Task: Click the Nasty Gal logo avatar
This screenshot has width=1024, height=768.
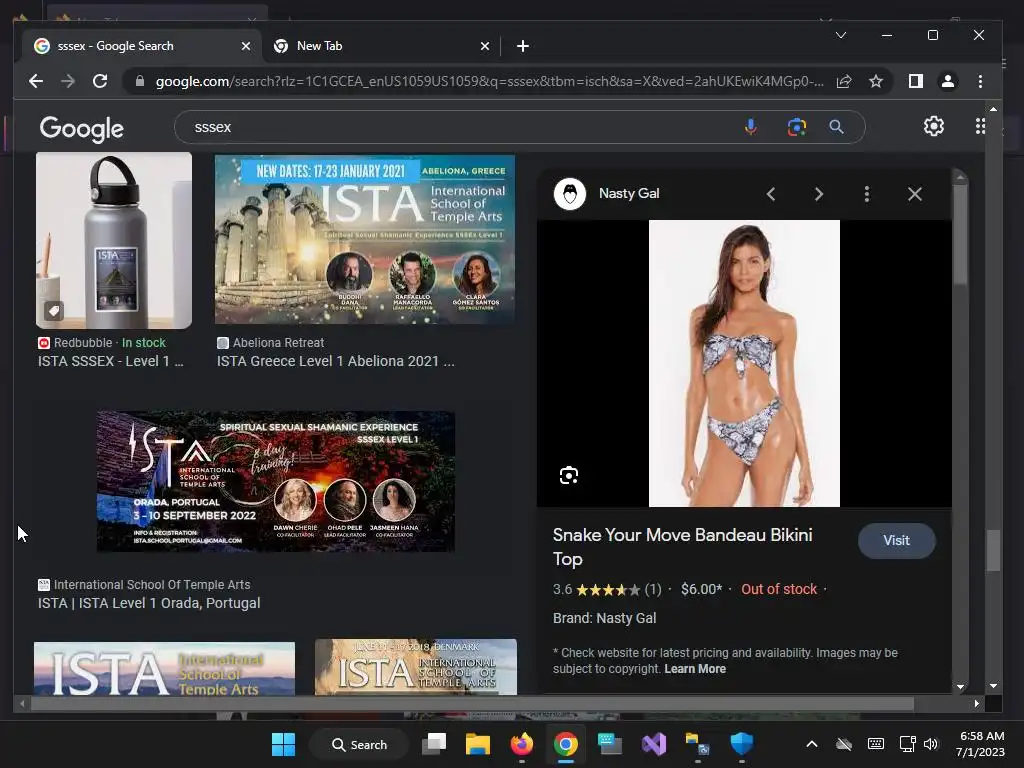Action: click(570, 194)
